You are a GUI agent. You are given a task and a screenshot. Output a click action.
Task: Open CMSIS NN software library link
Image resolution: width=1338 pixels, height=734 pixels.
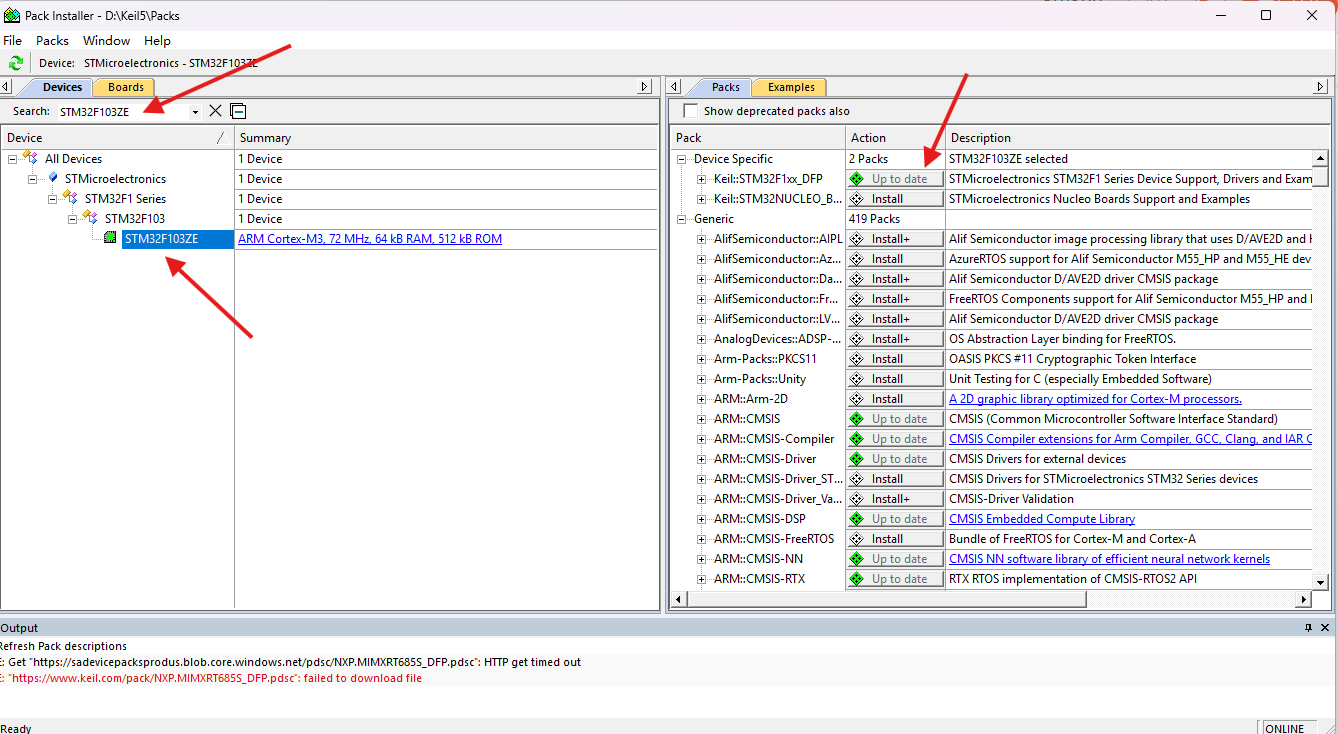point(1109,559)
